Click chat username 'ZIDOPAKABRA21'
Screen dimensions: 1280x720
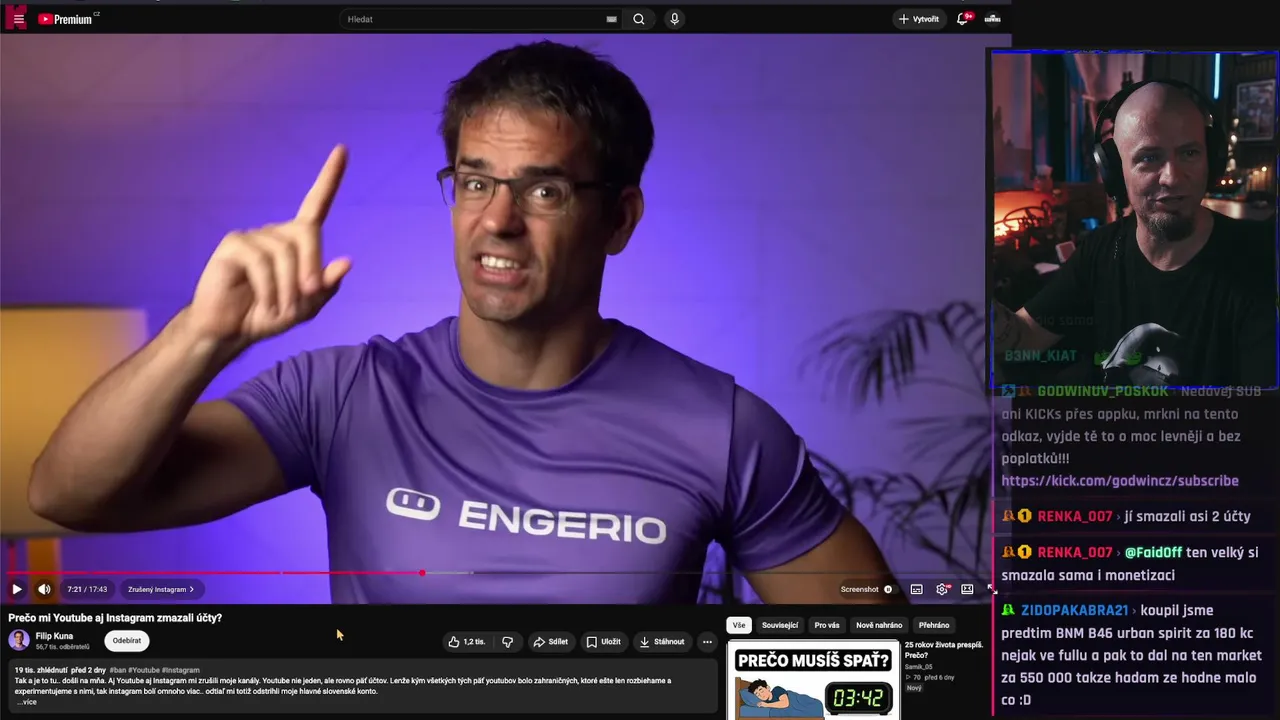(x=1075, y=610)
